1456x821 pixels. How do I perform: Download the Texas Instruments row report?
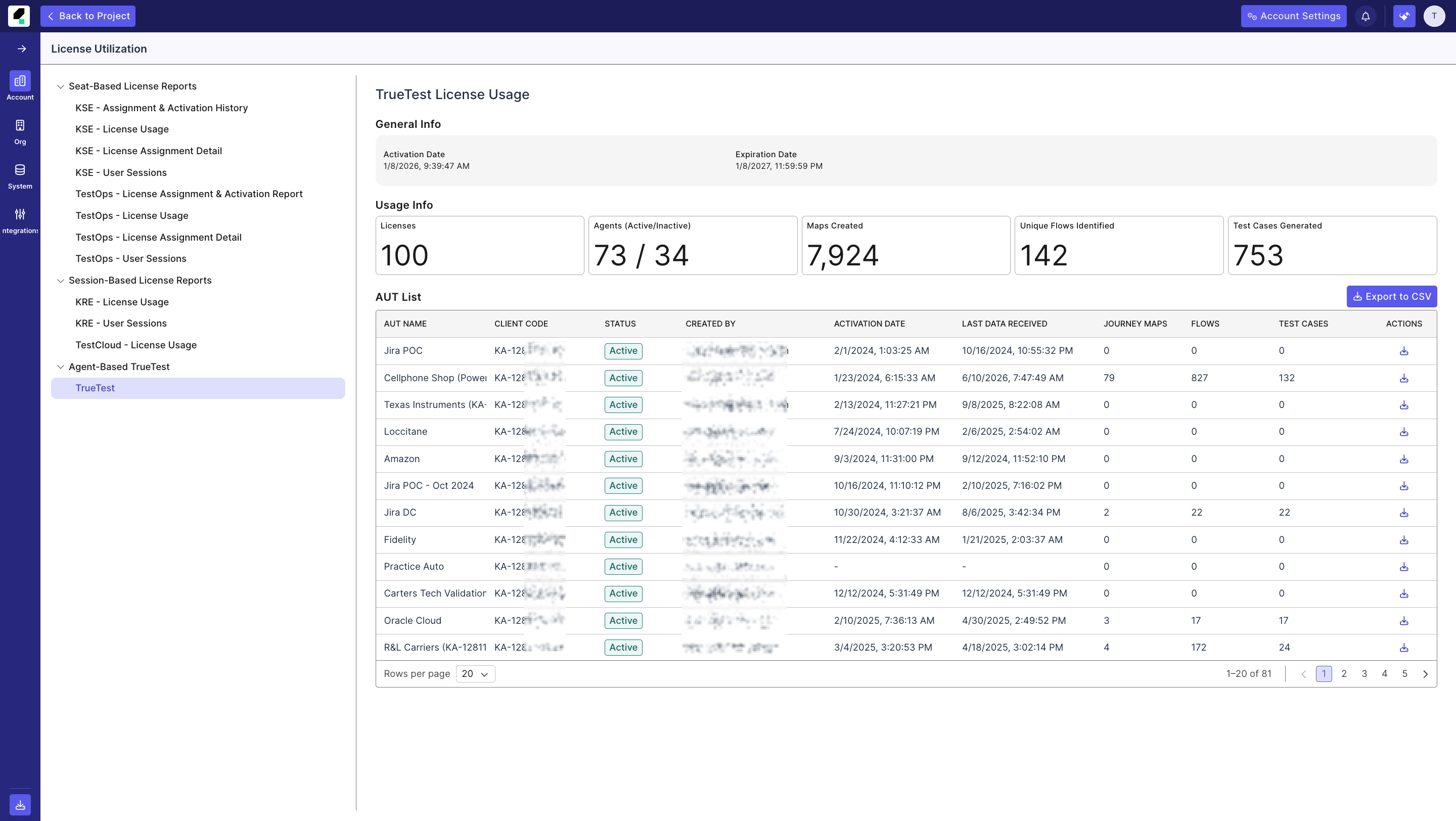(x=1403, y=405)
